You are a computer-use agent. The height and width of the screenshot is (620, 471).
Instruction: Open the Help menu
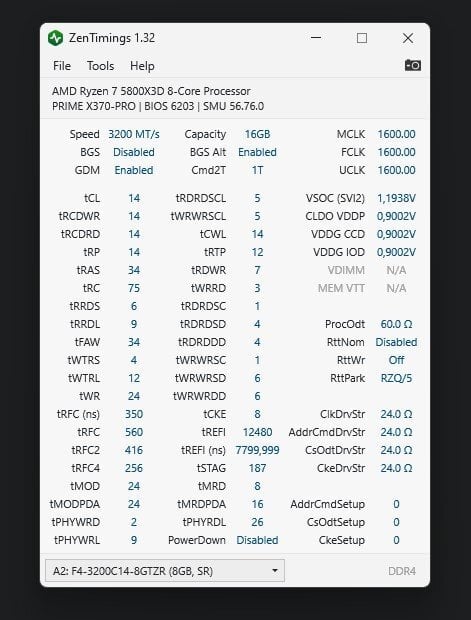click(142, 66)
